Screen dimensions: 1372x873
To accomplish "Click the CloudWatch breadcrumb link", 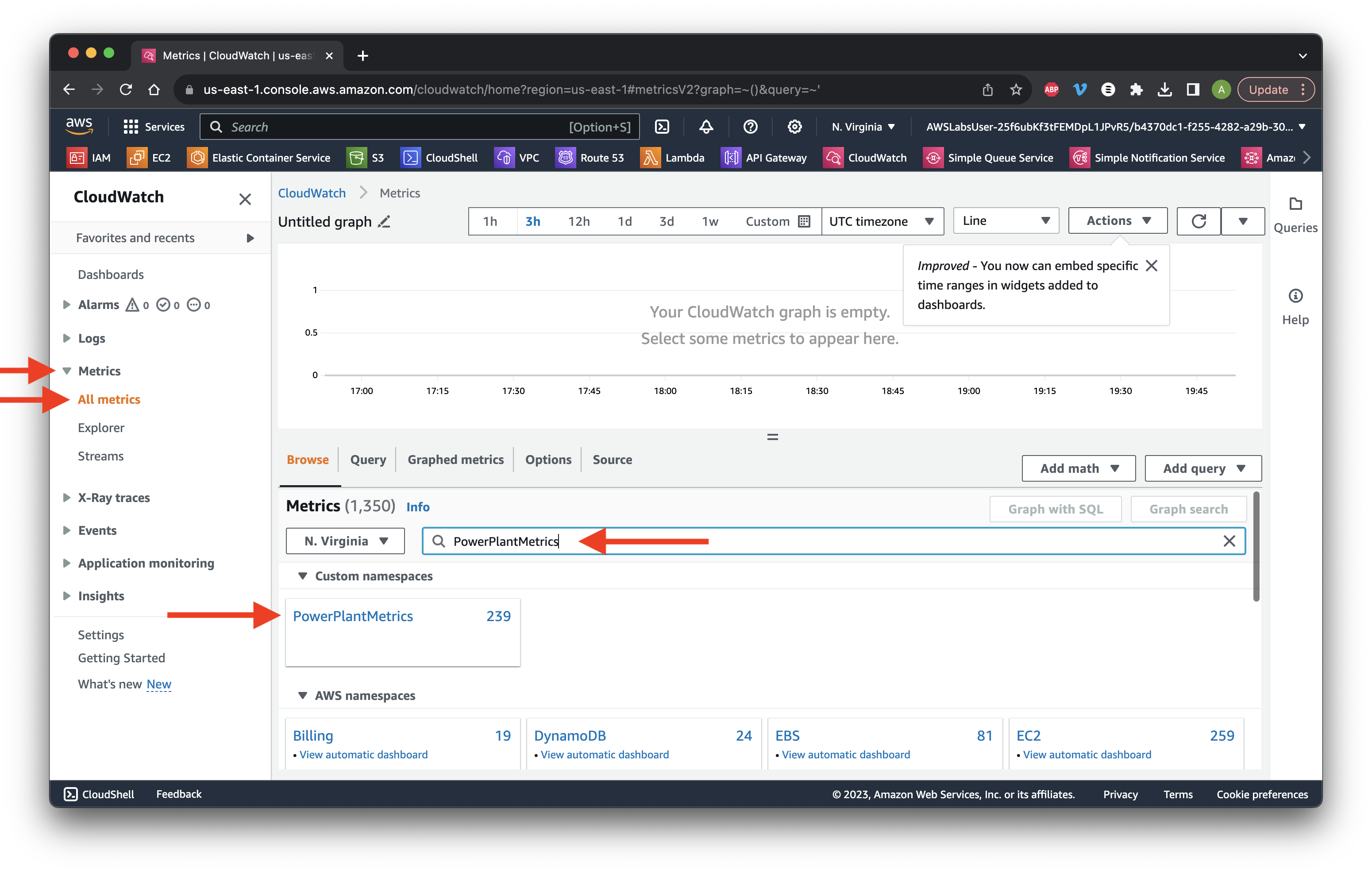I will pyautogui.click(x=312, y=193).
